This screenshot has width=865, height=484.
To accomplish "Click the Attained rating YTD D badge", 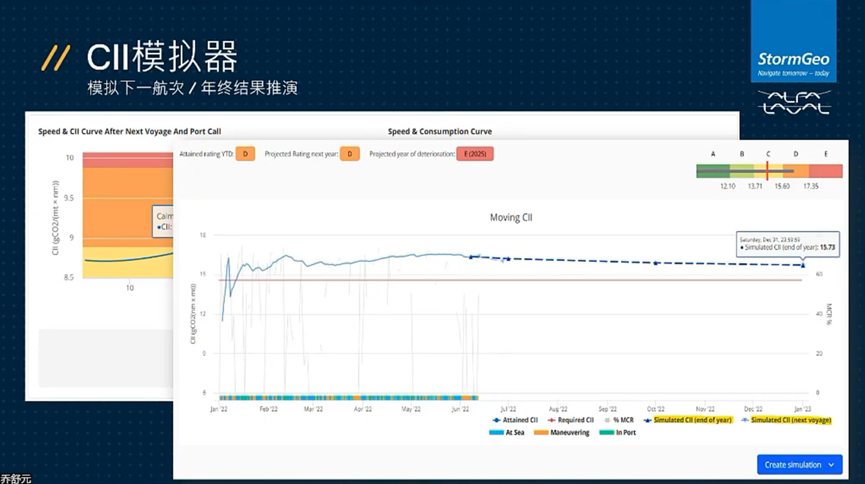I will pos(245,154).
